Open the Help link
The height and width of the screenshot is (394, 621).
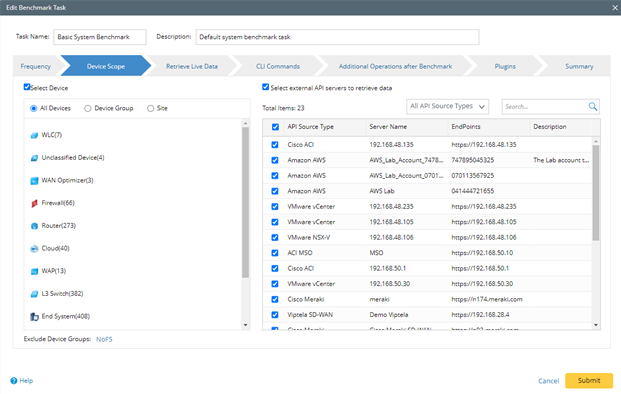26,381
